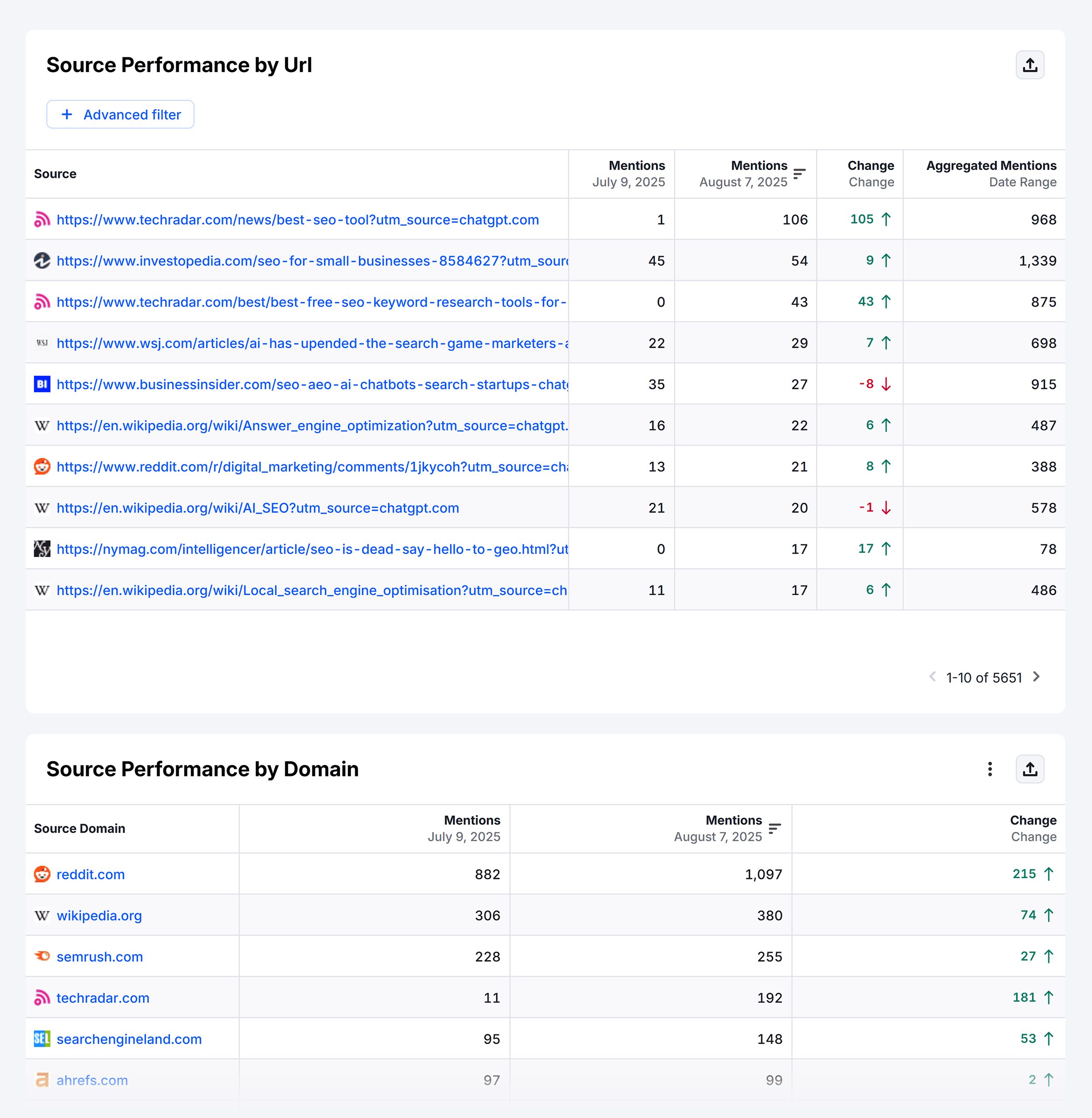Click the Reddit favicon beside reddit.com

click(41, 874)
